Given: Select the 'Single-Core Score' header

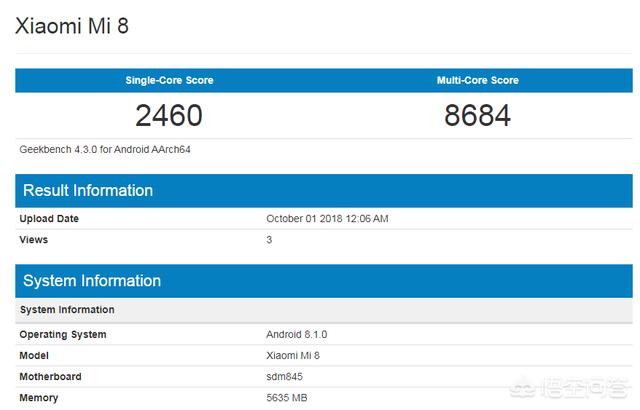Looking at the screenshot, I should [169, 80].
